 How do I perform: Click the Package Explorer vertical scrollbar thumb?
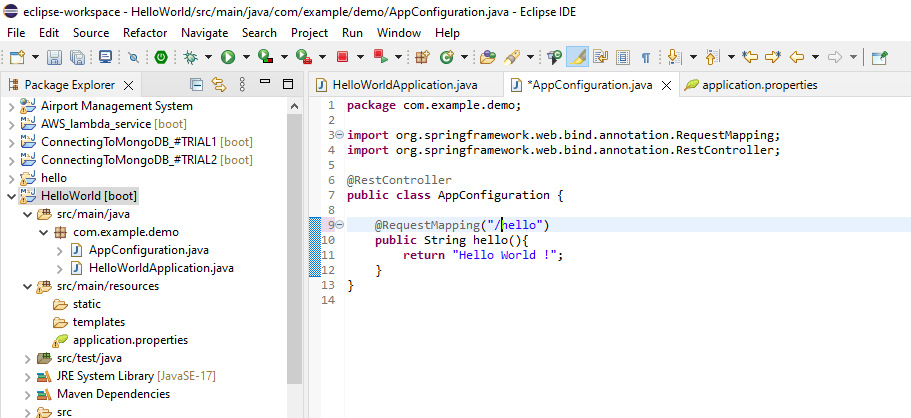[x=295, y=249]
